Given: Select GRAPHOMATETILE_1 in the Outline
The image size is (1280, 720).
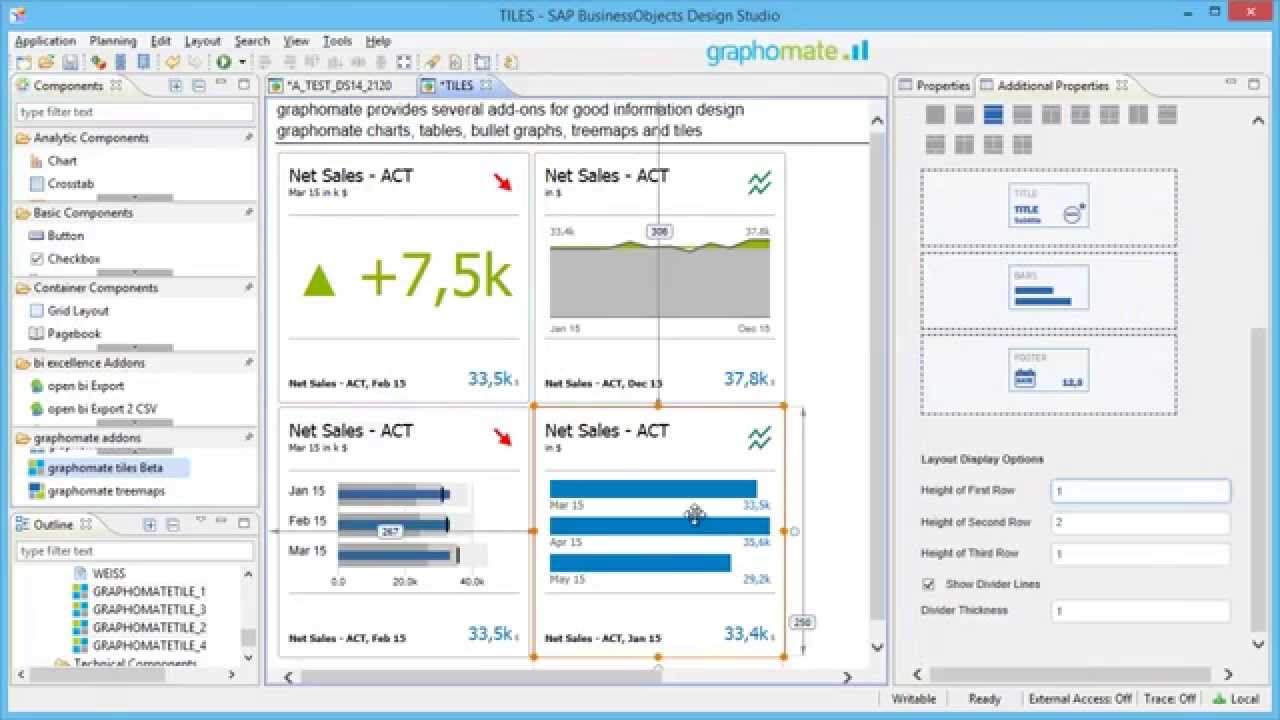Looking at the screenshot, I should click(x=140, y=592).
